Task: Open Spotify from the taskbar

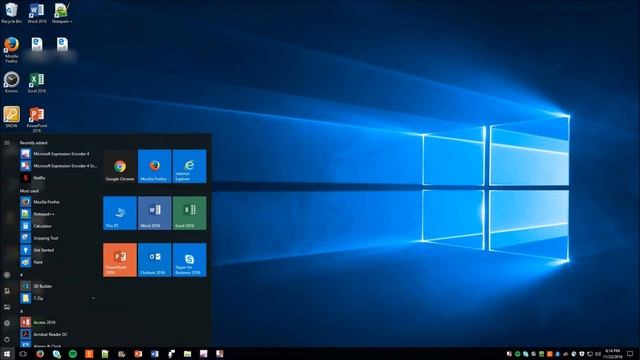Action: (x=73, y=354)
